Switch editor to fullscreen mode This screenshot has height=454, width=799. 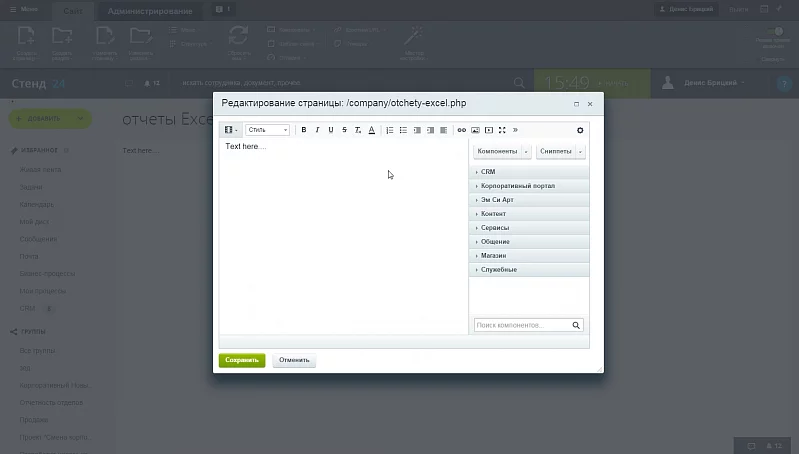[x=502, y=130]
